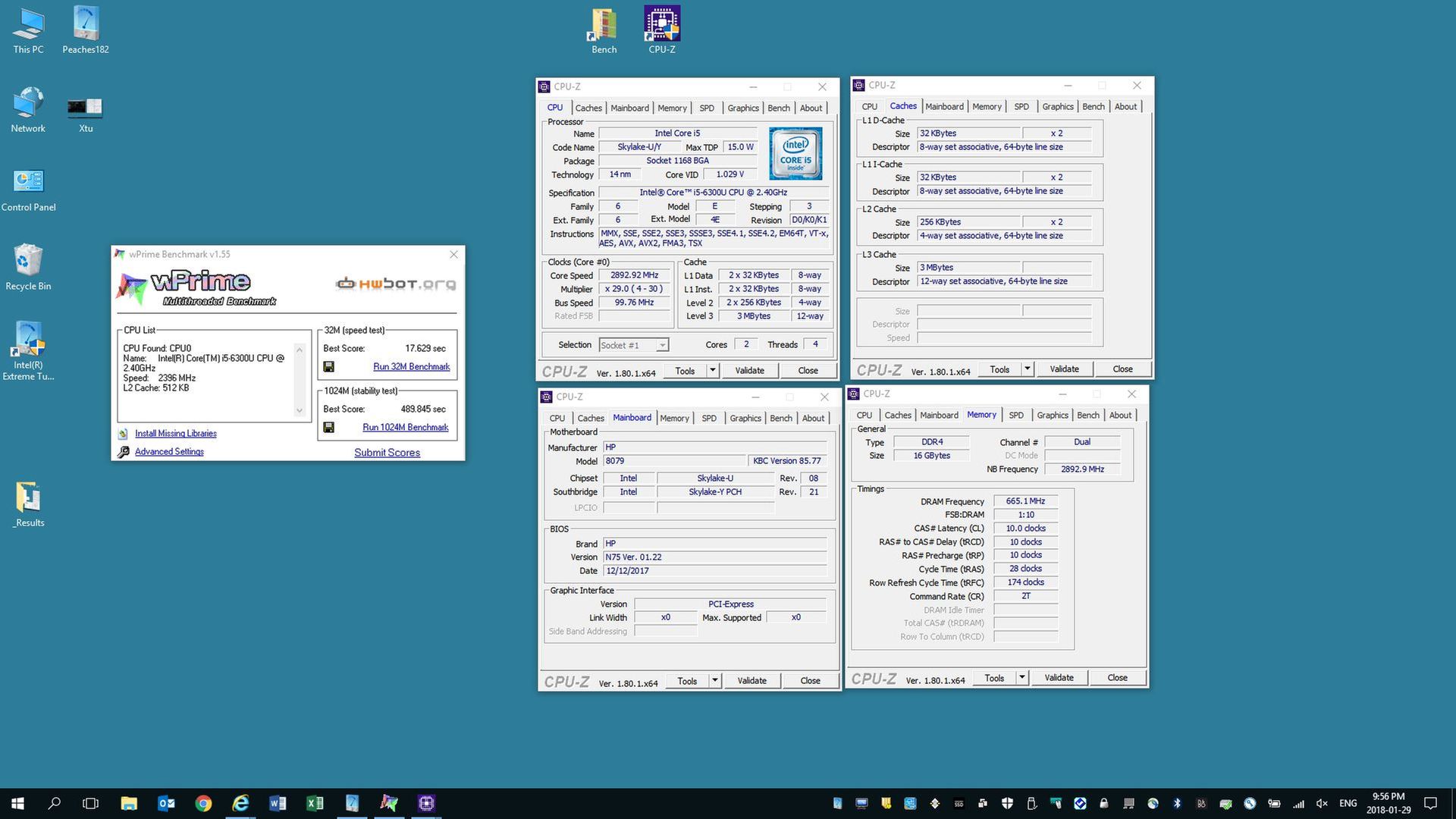Click the ENG language indicator
The image size is (1456, 819).
pyautogui.click(x=1348, y=803)
